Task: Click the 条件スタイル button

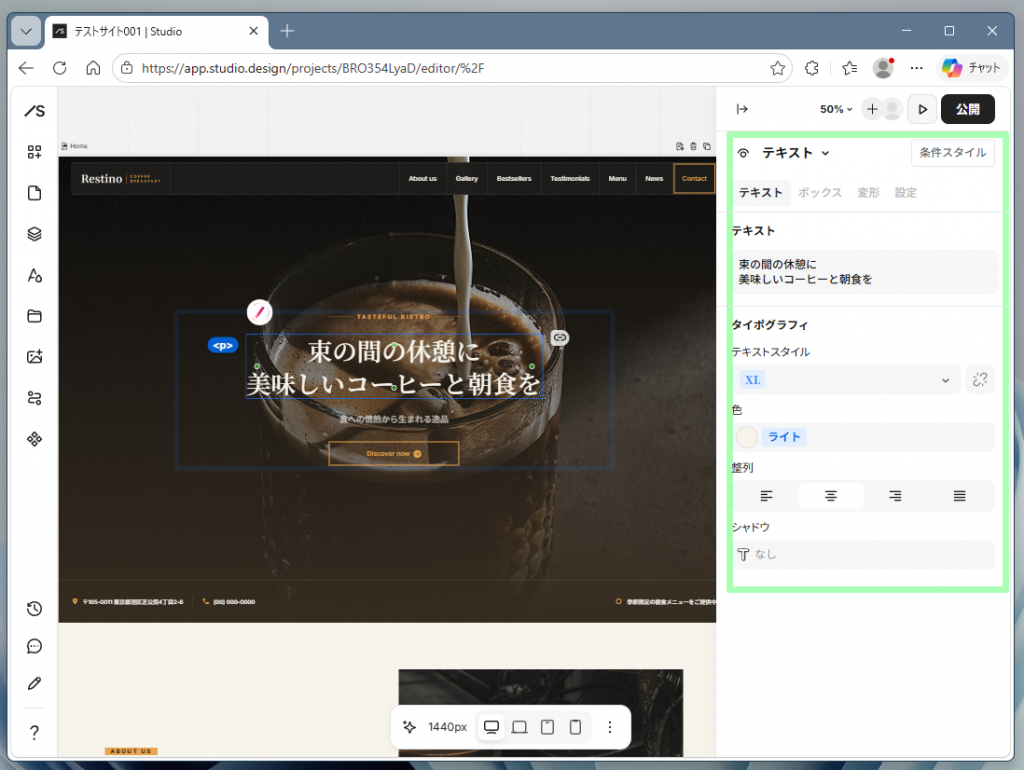Action: (x=952, y=153)
